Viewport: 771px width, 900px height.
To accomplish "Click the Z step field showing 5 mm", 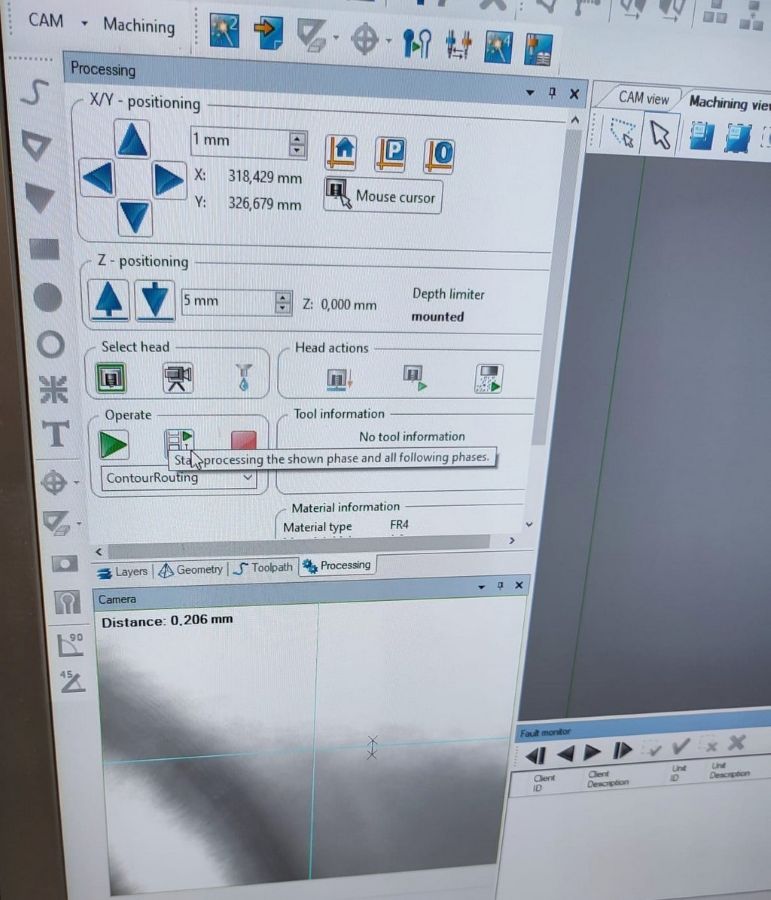I will (x=228, y=301).
